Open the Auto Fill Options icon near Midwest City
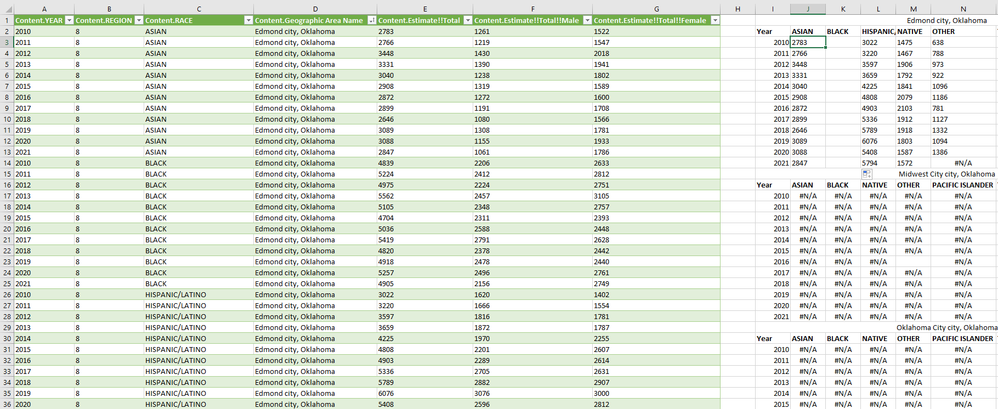 (865, 174)
